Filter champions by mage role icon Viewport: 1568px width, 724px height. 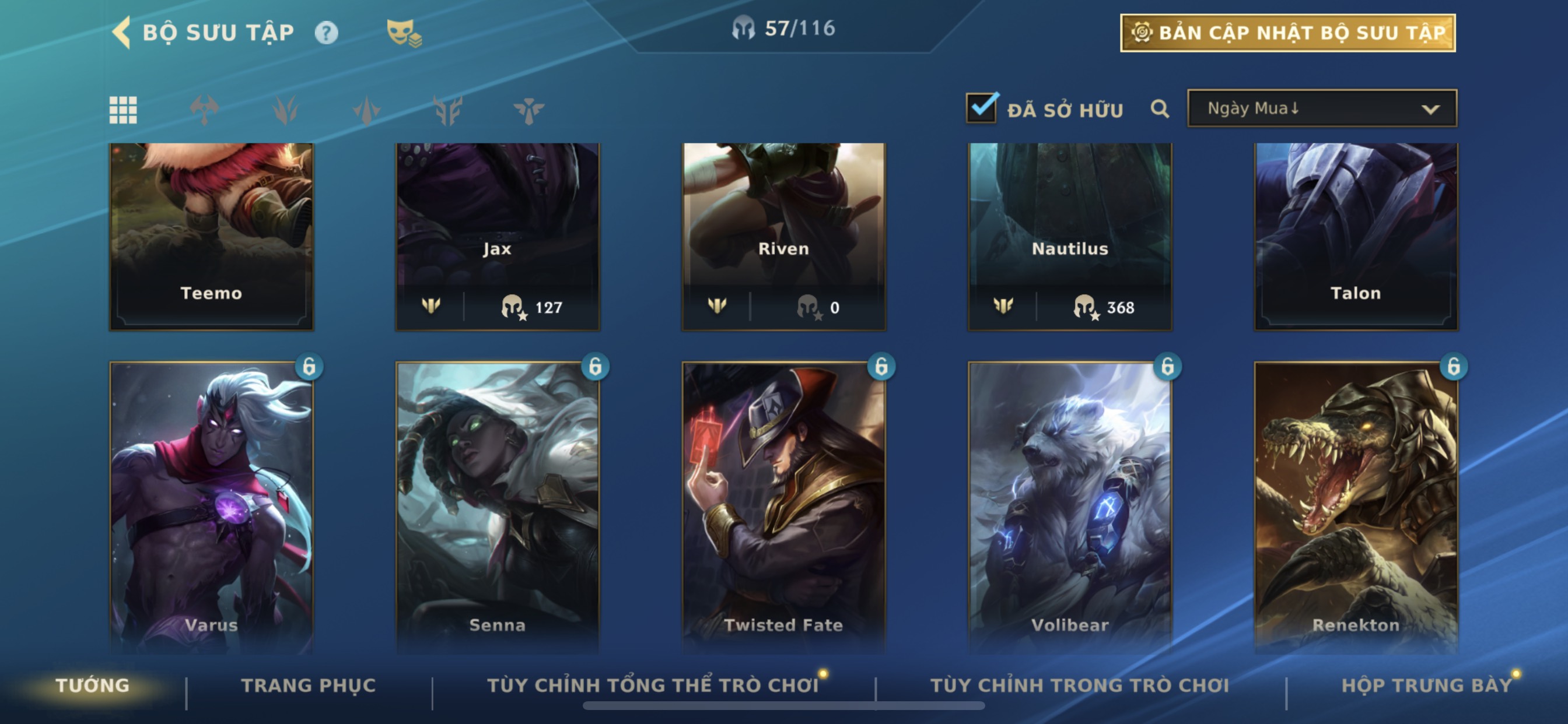(x=366, y=110)
